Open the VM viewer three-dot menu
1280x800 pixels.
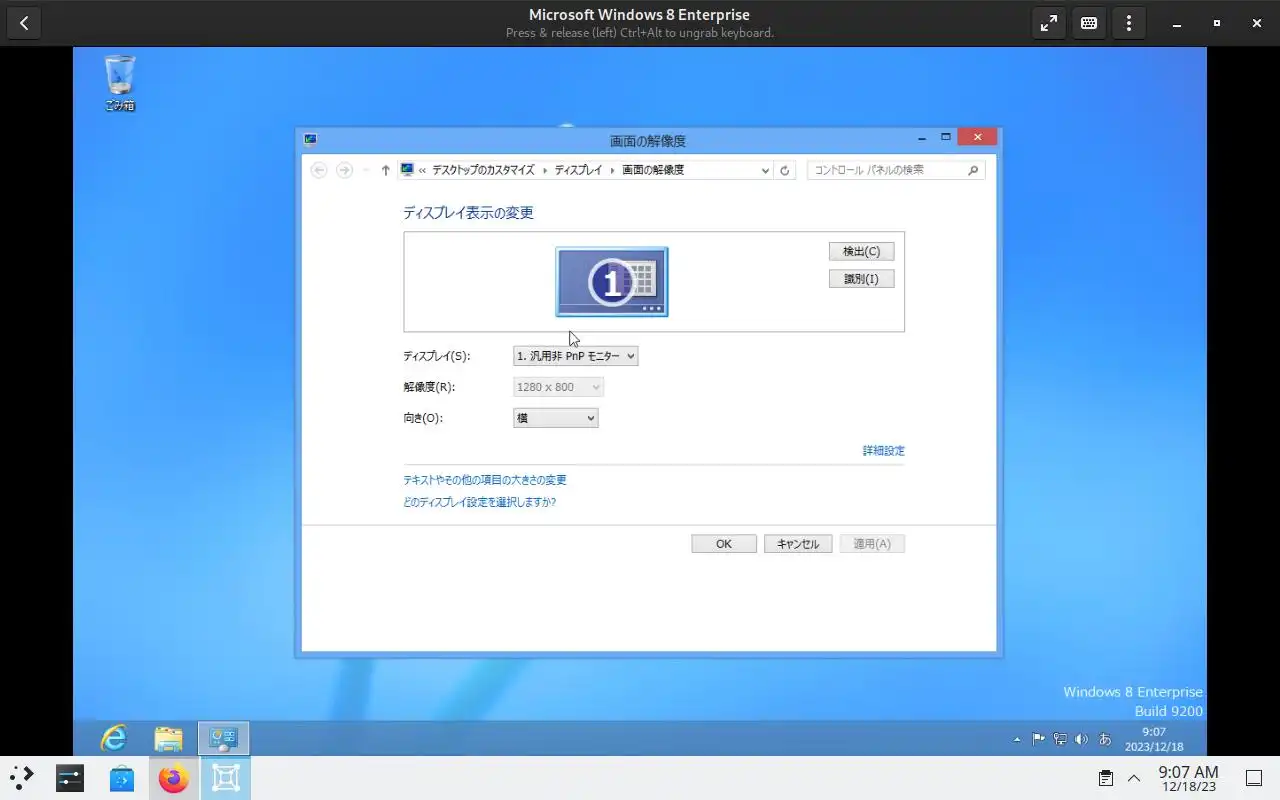tap(1129, 23)
